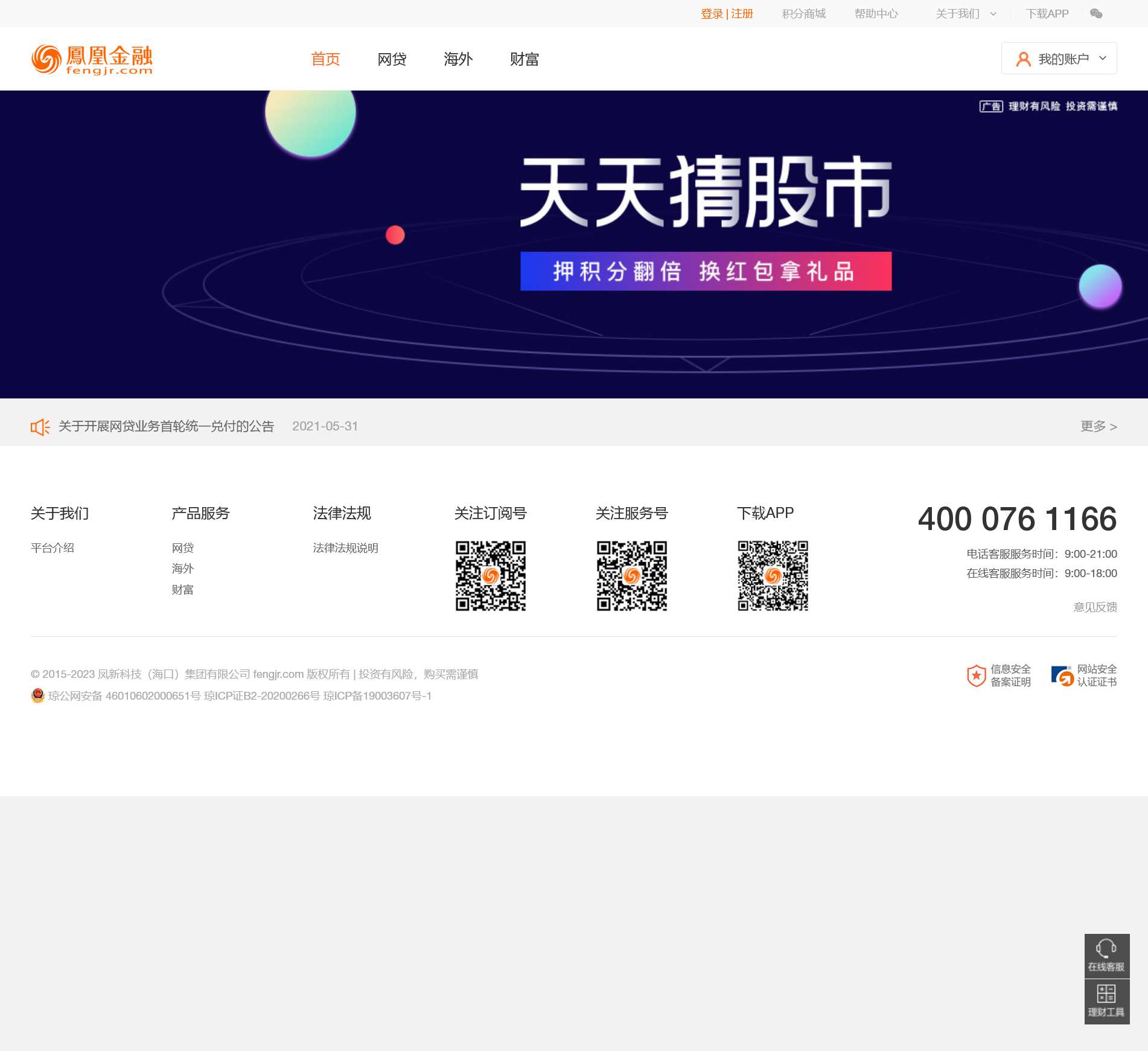Viewport: 1148px width, 1051px height.
Task: Select the 网贷 navigation tab
Action: coord(392,59)
